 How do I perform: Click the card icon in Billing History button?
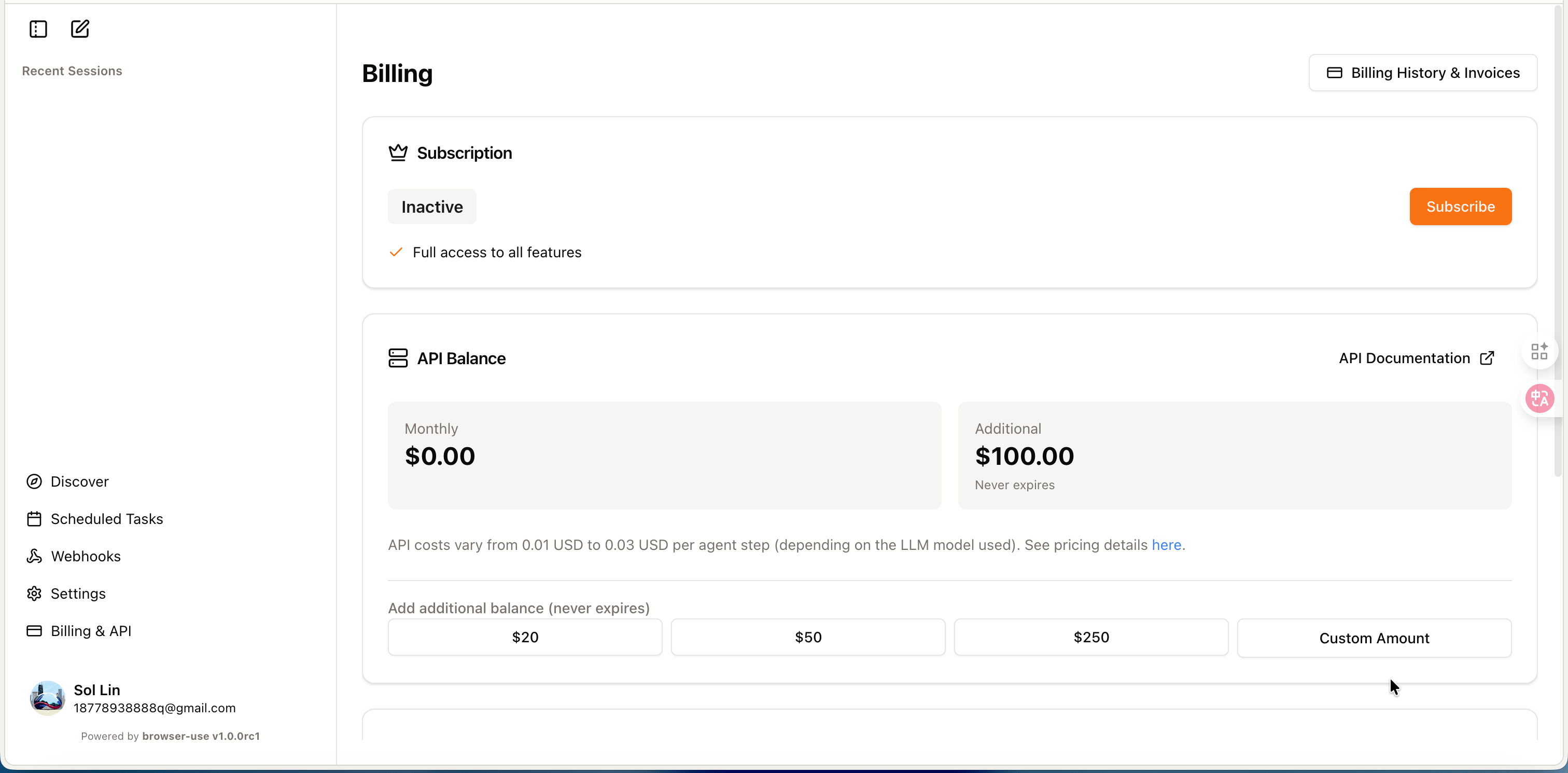[x=1334, y=73]
